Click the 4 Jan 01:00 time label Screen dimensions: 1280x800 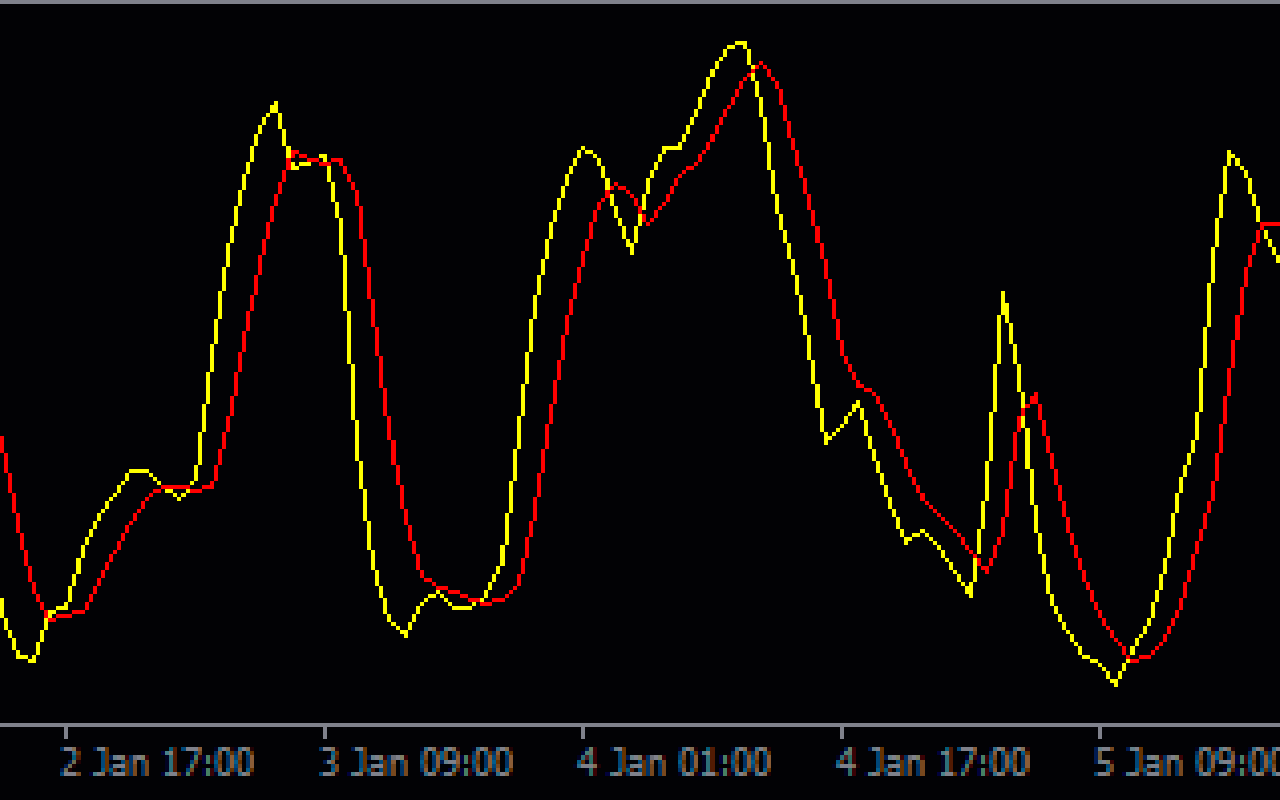tap(674, 762)
